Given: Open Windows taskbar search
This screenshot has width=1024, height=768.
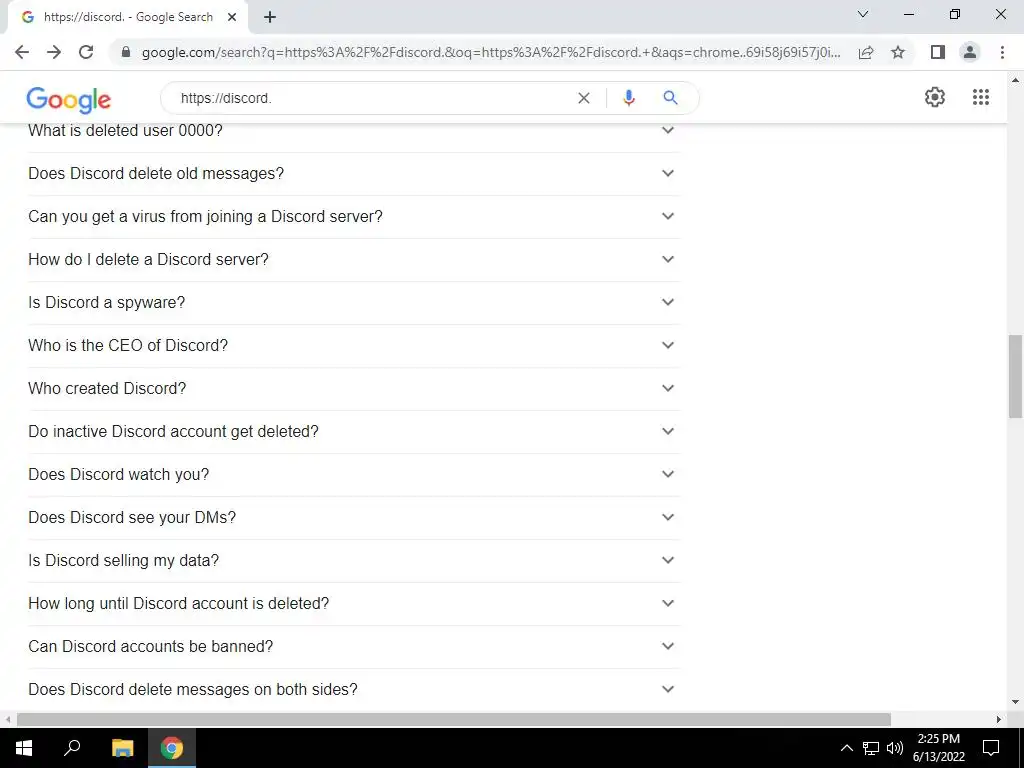Looking at the screenshot, I should point(72,748).
